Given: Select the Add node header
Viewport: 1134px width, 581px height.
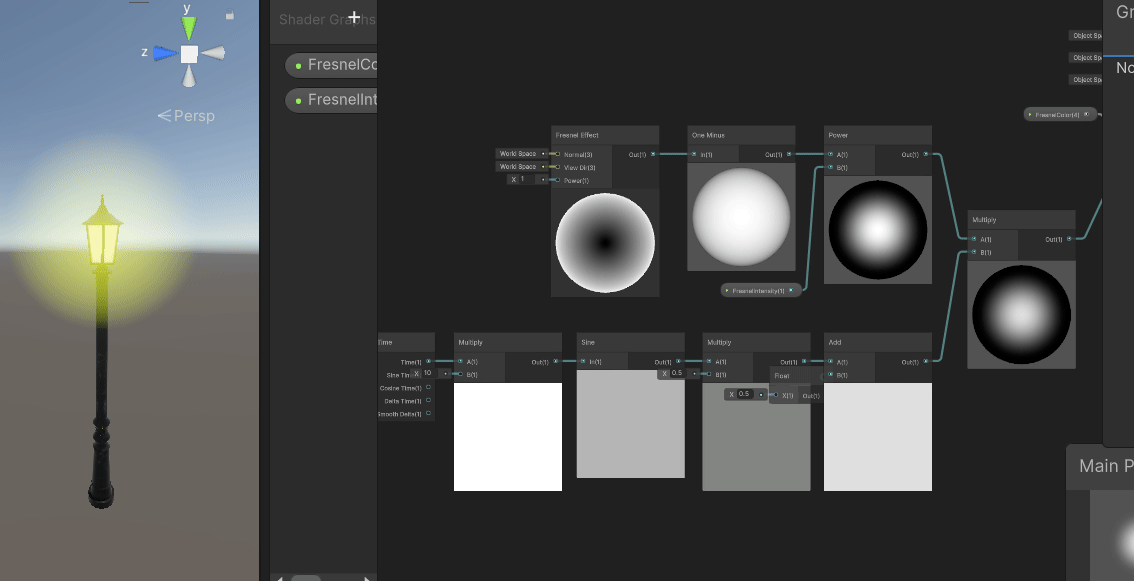Looking at the screenshot, I should tap(878, 342).
